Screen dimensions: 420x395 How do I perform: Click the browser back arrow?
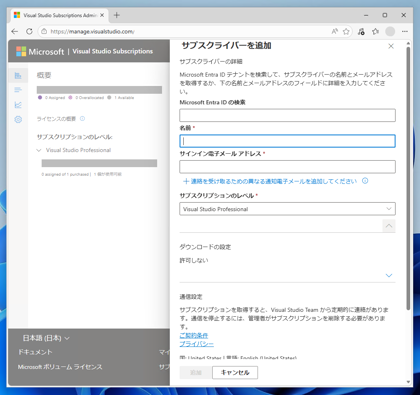coord(15,32)
